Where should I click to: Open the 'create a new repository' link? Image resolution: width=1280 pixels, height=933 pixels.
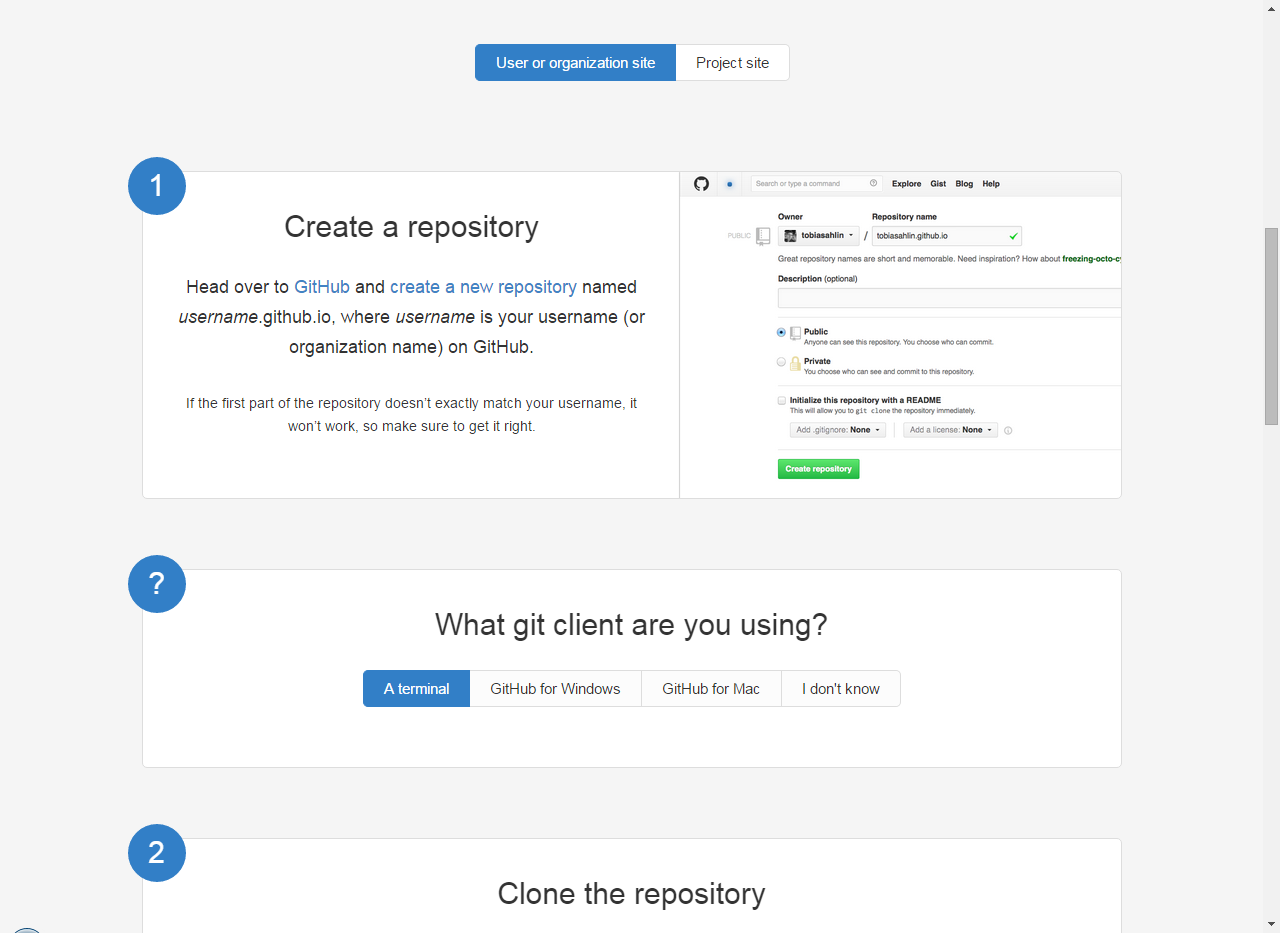coord(483,287)
